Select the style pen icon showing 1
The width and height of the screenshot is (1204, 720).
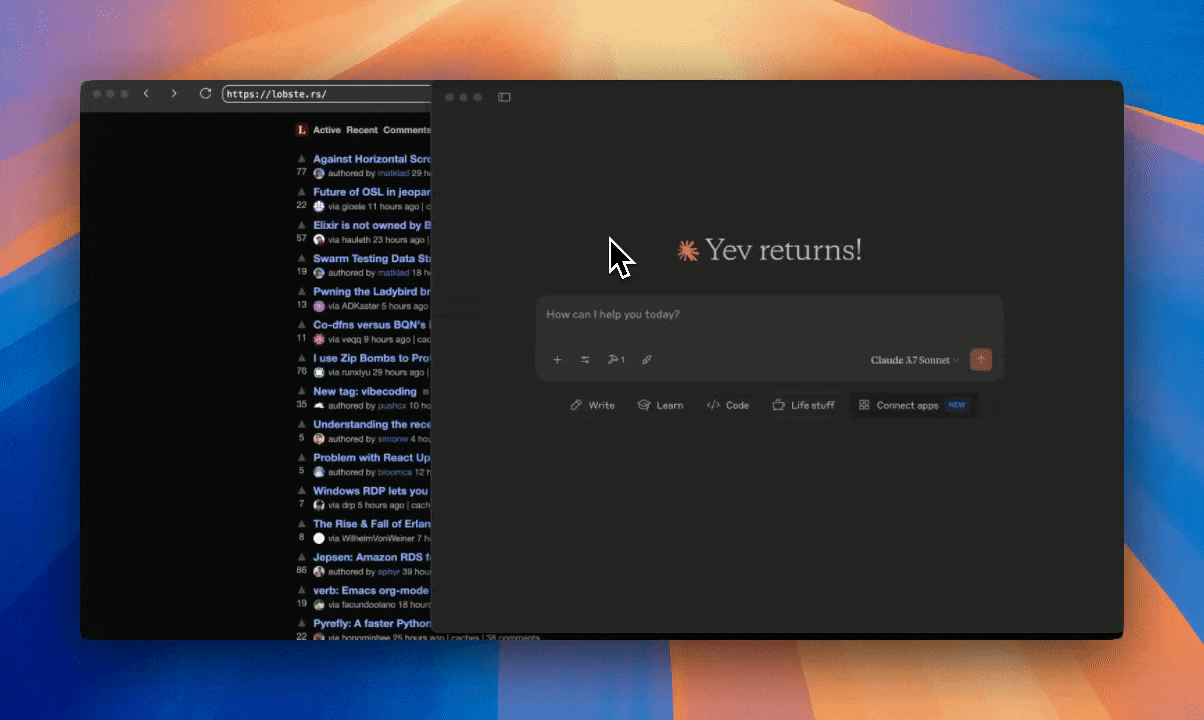tap(616, 359)
